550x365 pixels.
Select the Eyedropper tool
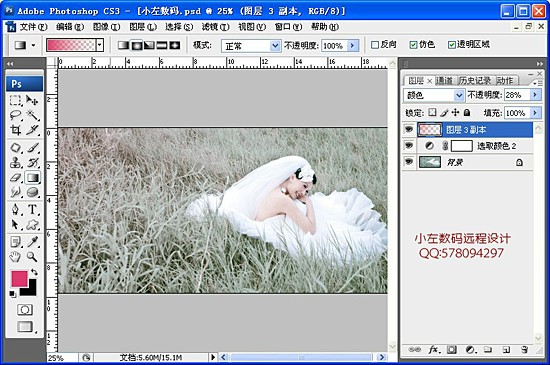(x=32, y=242)
